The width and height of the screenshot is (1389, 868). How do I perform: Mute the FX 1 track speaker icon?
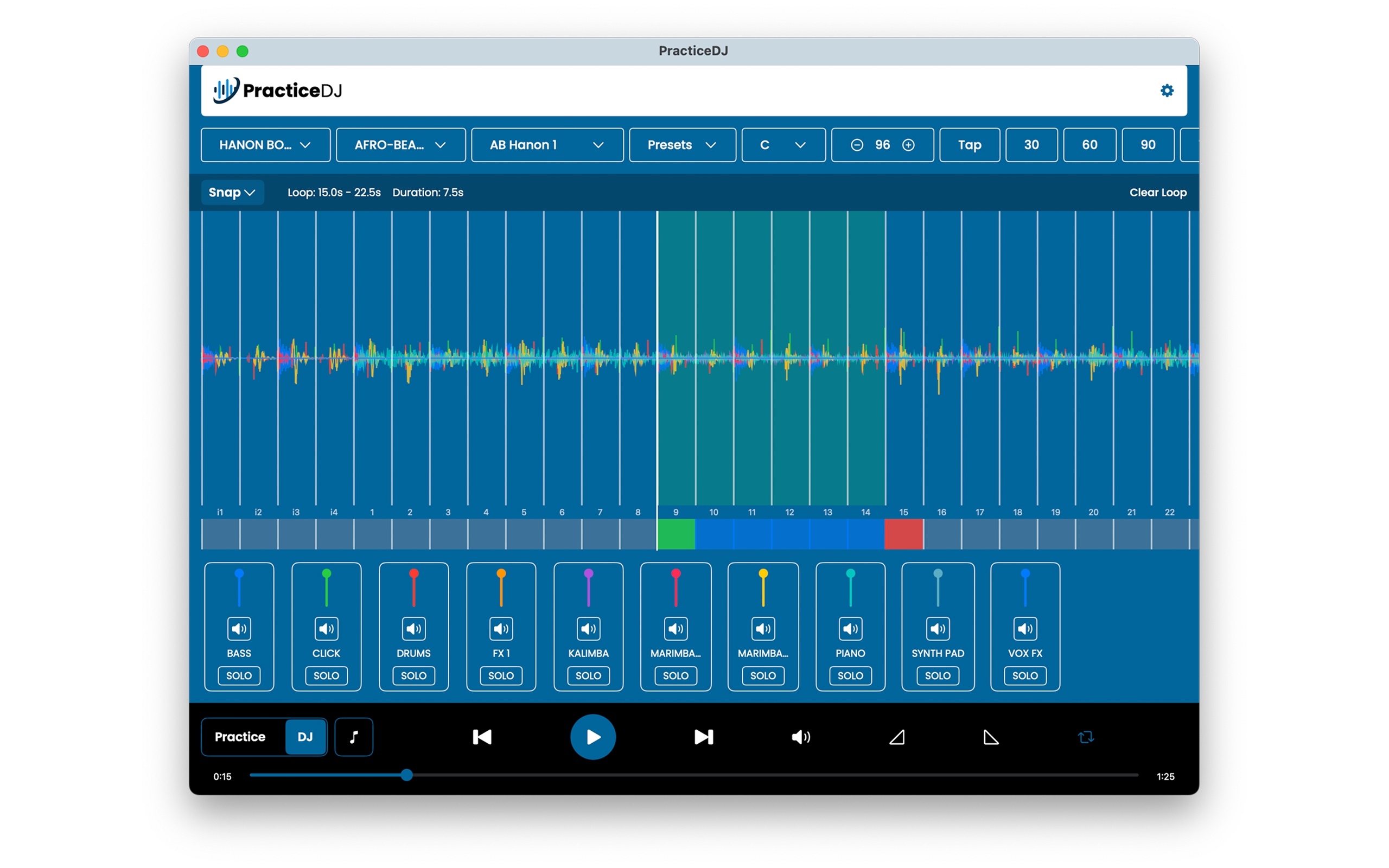tap(501, 629)
